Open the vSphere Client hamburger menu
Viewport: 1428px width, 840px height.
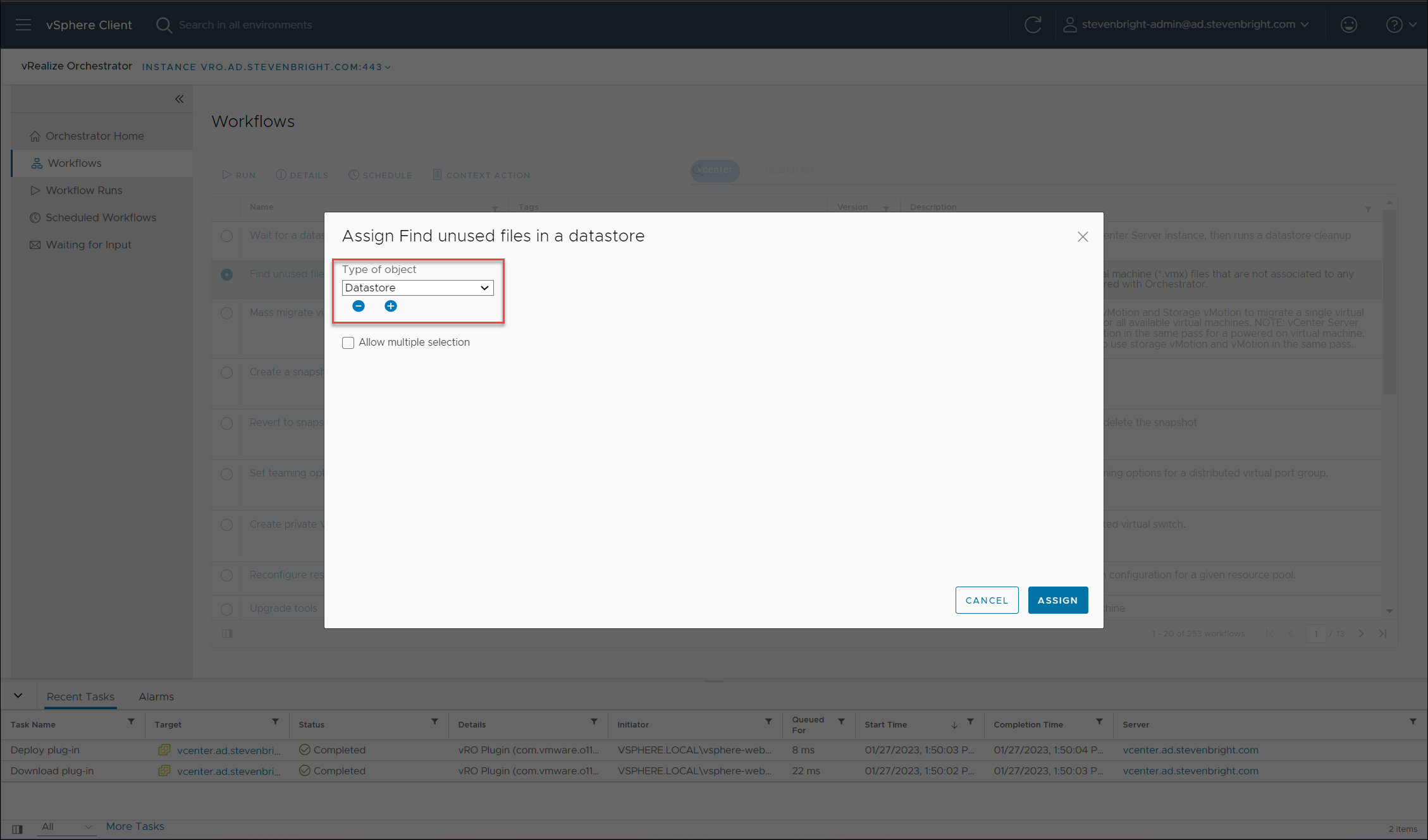pyautogui.click(x=23, y=25)
